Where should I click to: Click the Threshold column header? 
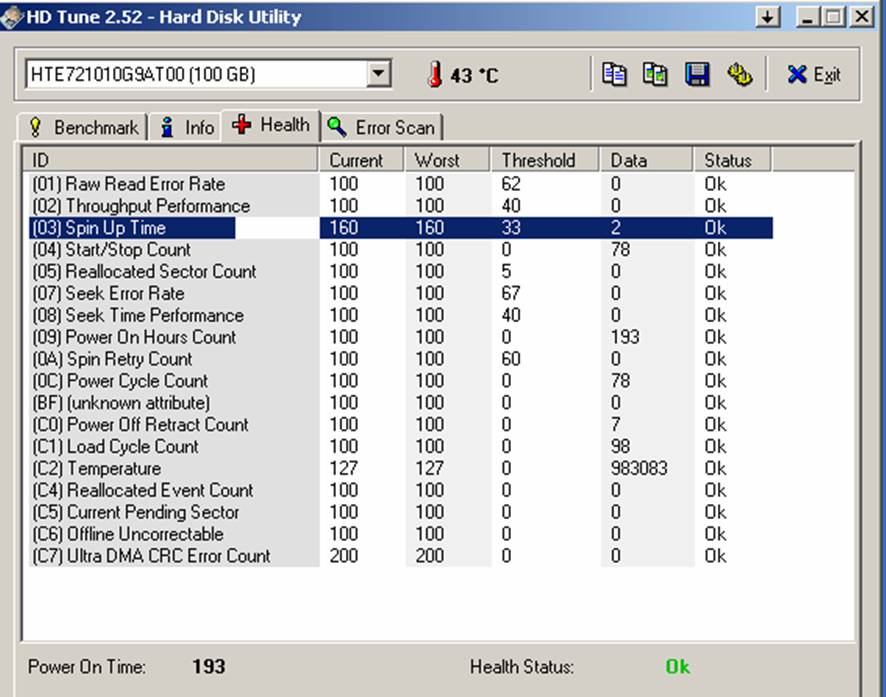click(543, 160)
